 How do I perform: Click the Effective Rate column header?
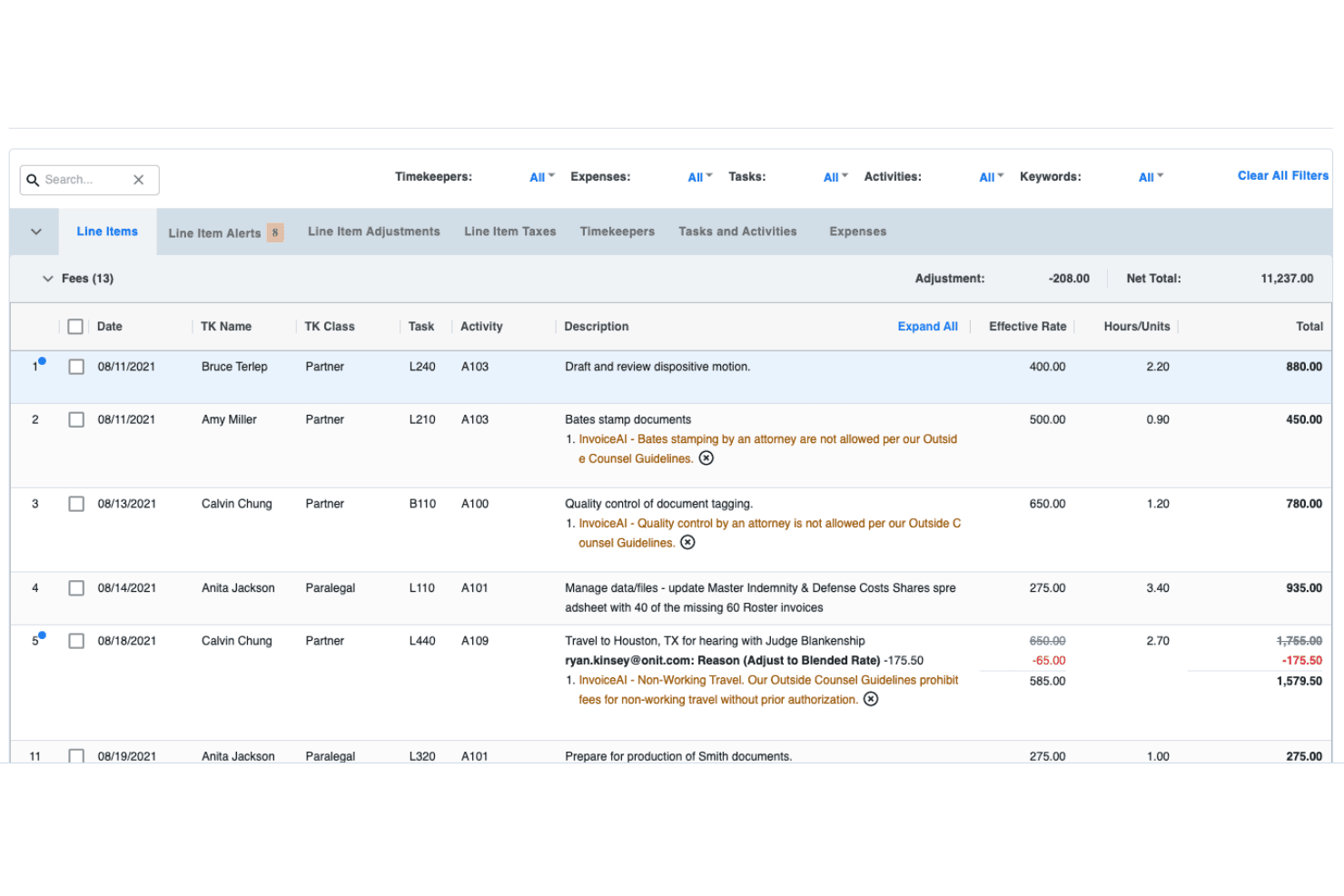click(x=1028, y=326)
